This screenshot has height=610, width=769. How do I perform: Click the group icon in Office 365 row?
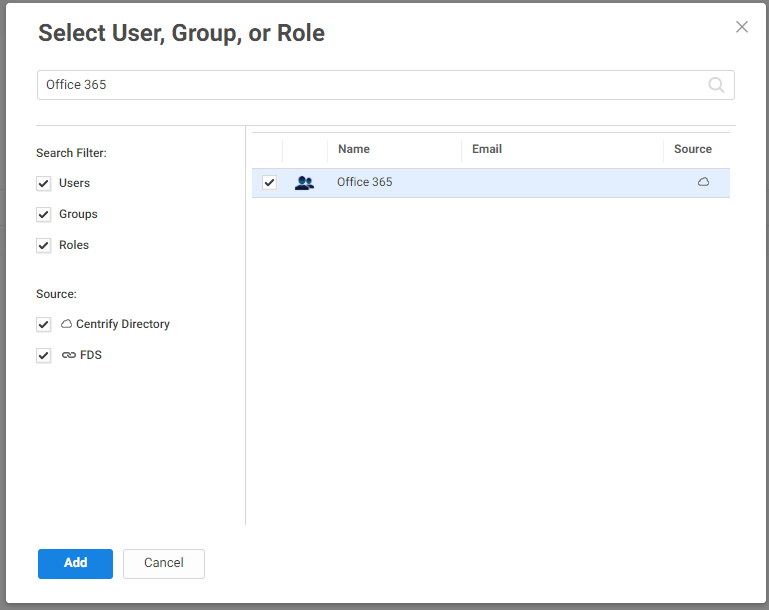pos(305,183)
